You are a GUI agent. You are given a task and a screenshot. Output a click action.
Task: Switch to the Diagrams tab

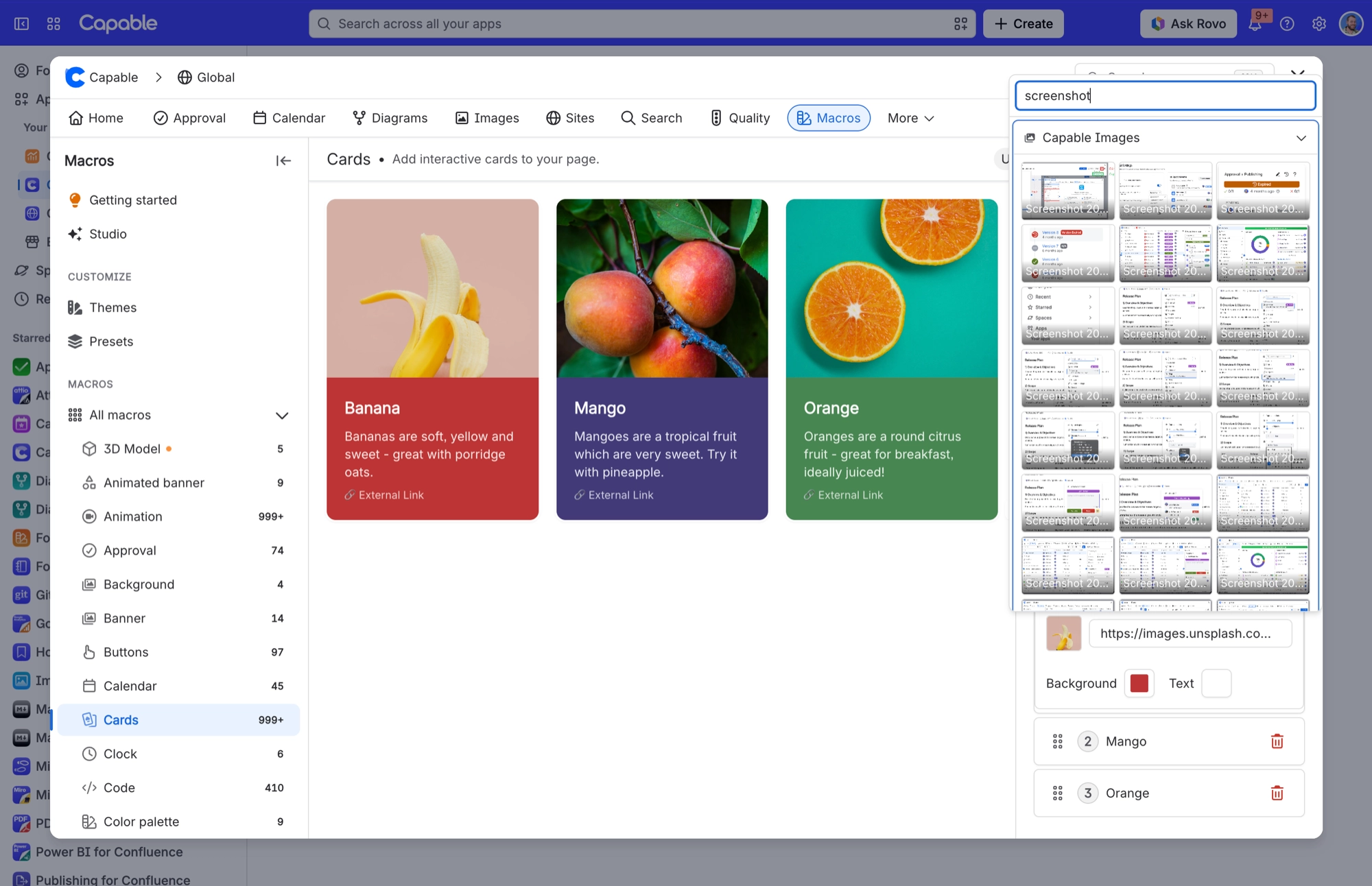pos(390,118)
